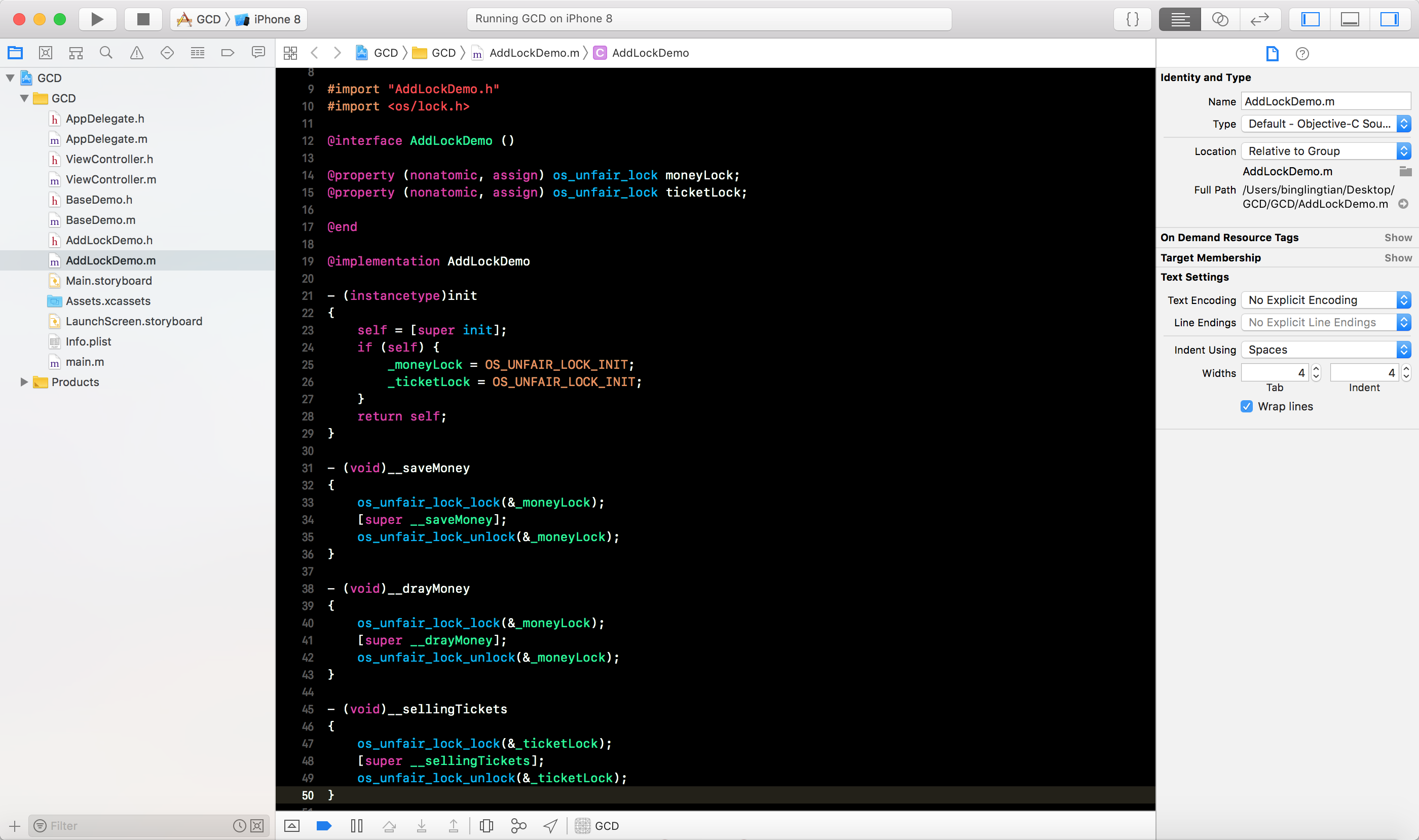
Task: Adjust Indent width stepper
Action: click(x=1406, y=373)
